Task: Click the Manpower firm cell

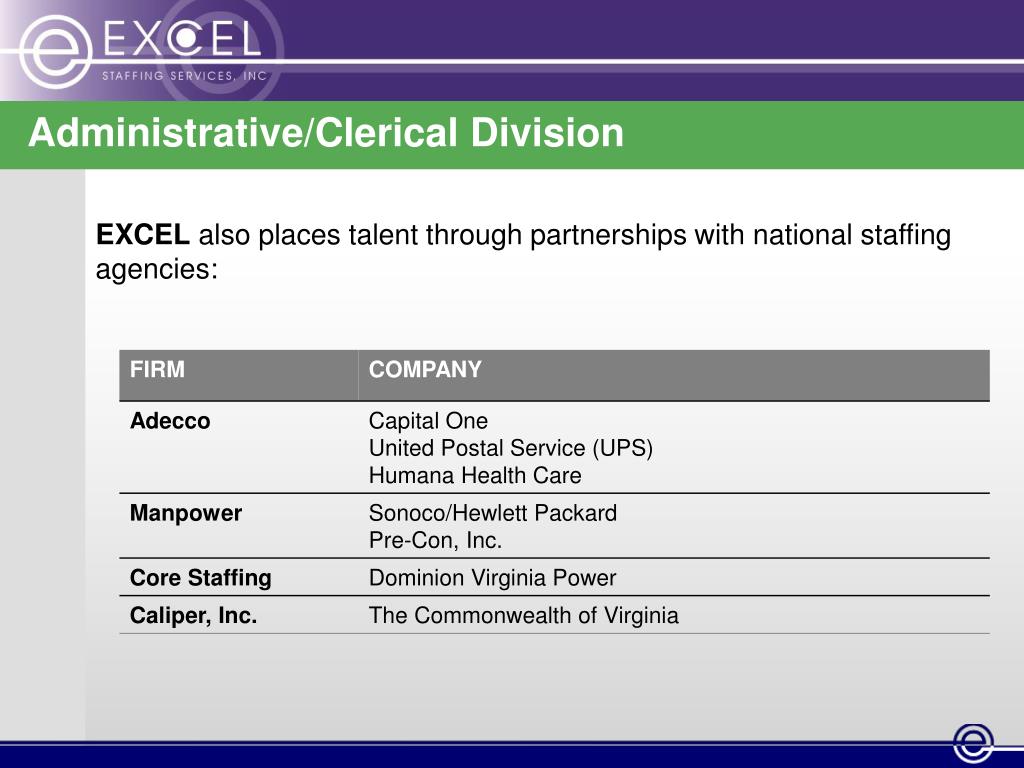Action: point(186,514)
